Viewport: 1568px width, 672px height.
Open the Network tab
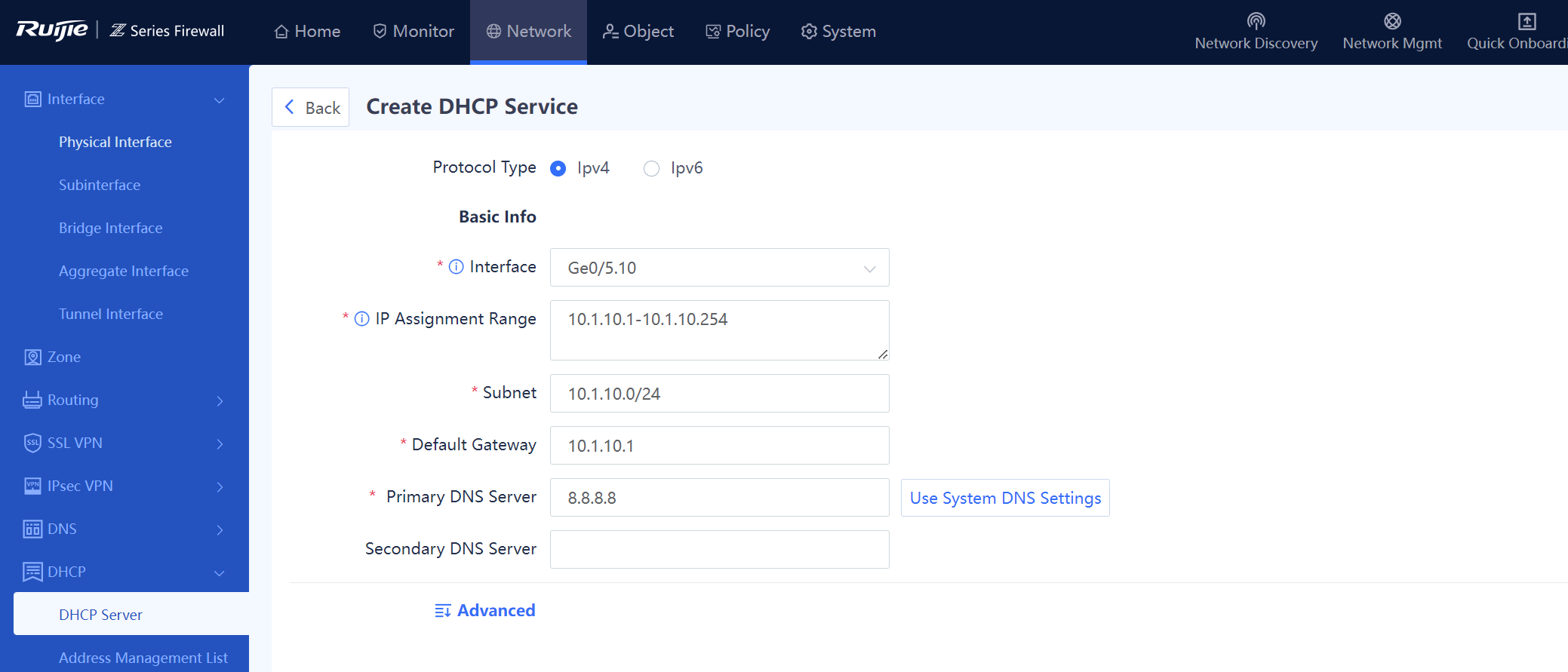pos(528,32)
